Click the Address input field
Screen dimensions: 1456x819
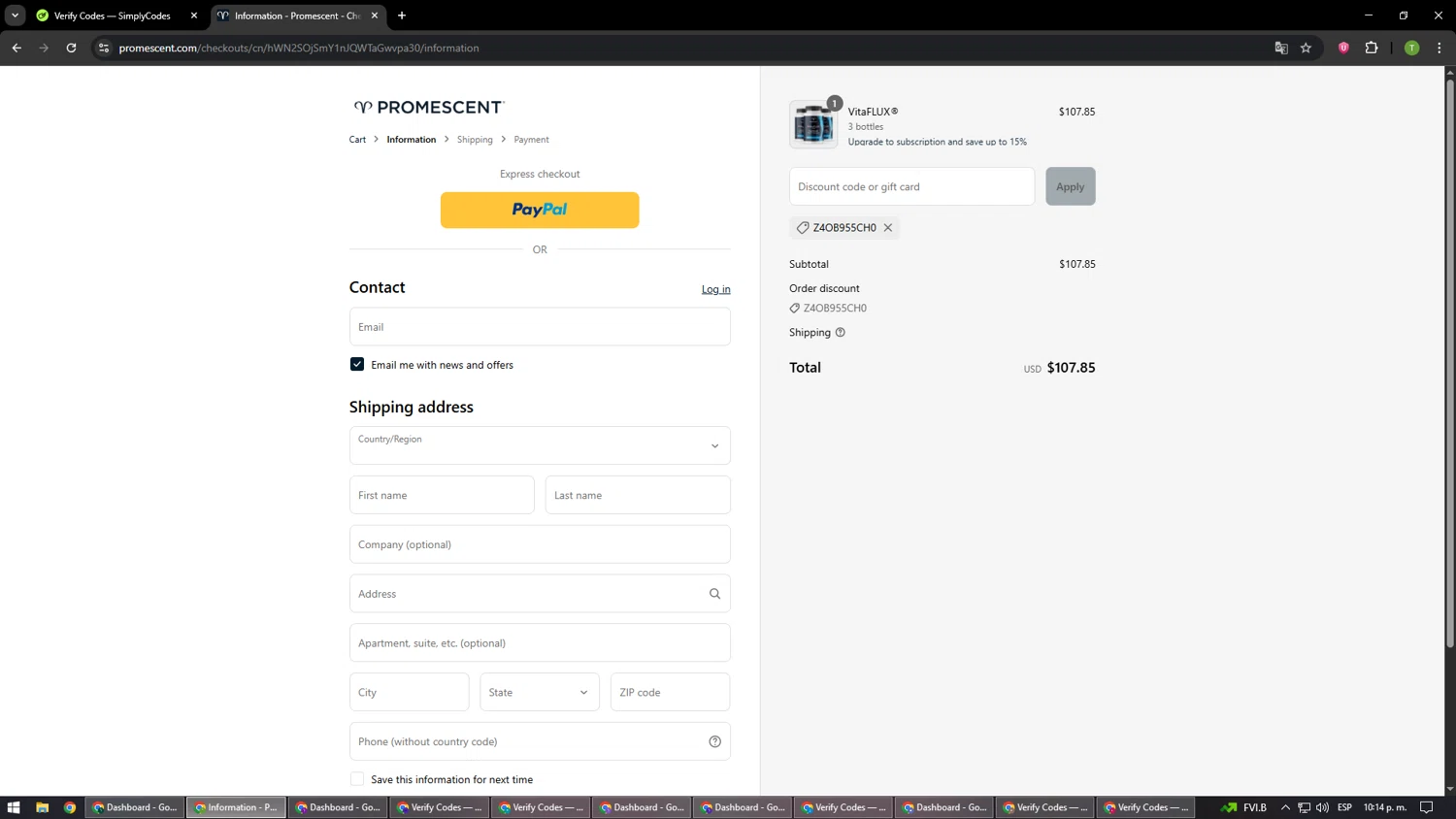pos(540,594)
